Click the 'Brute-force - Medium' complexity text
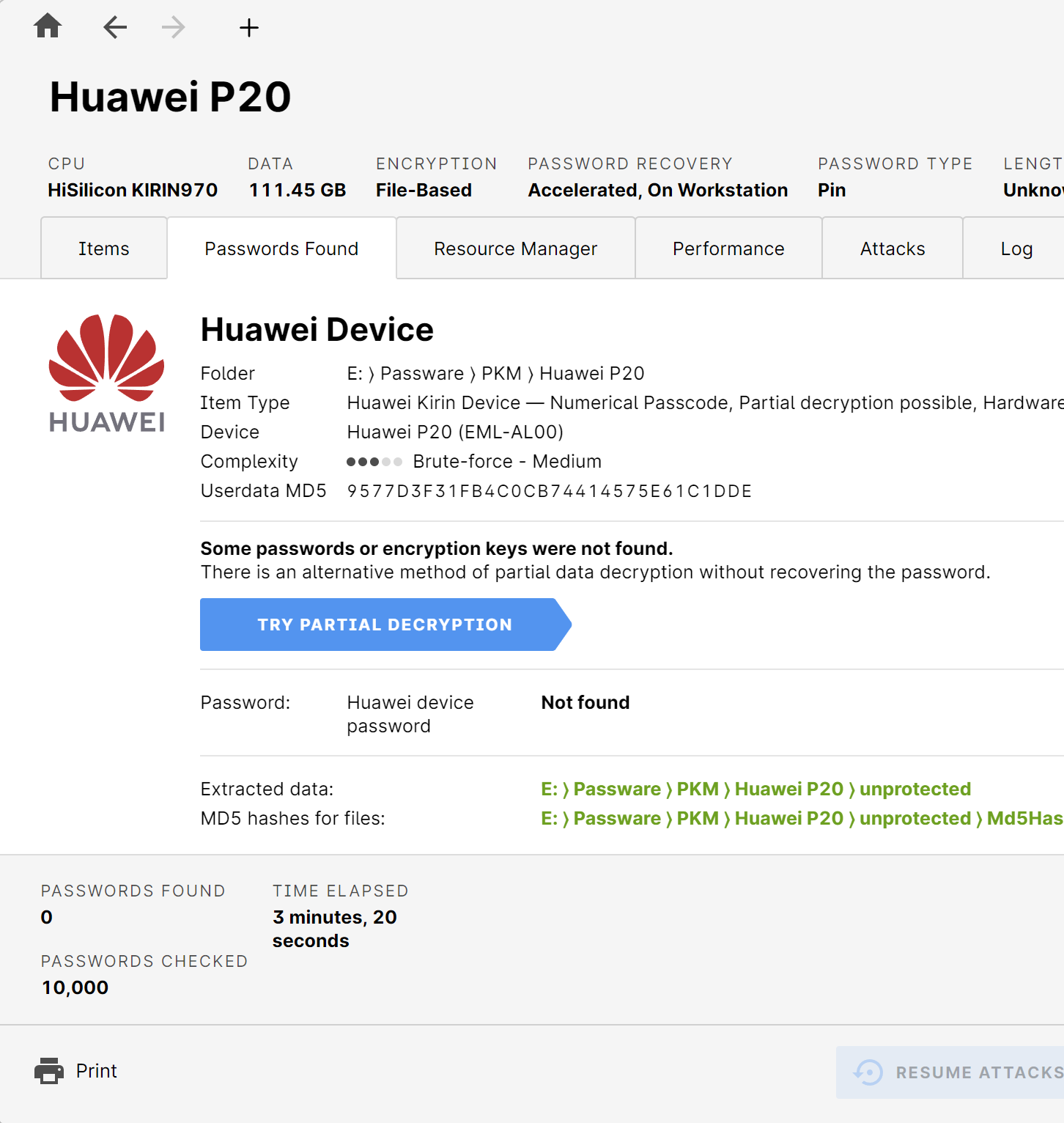The height and width of the screenshot is (1123, 1064). click(507, 461)
